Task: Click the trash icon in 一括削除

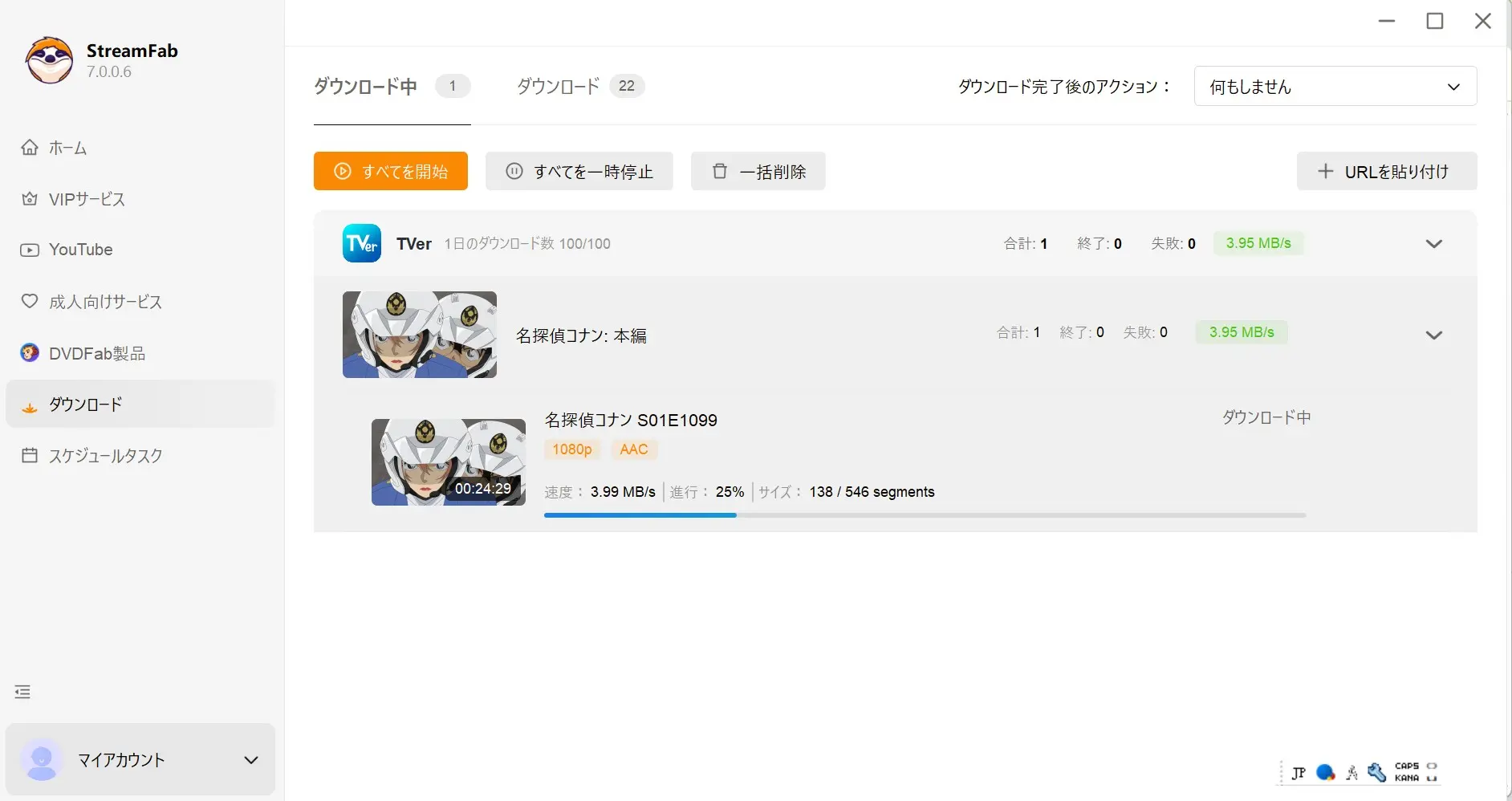Action: 720,171
